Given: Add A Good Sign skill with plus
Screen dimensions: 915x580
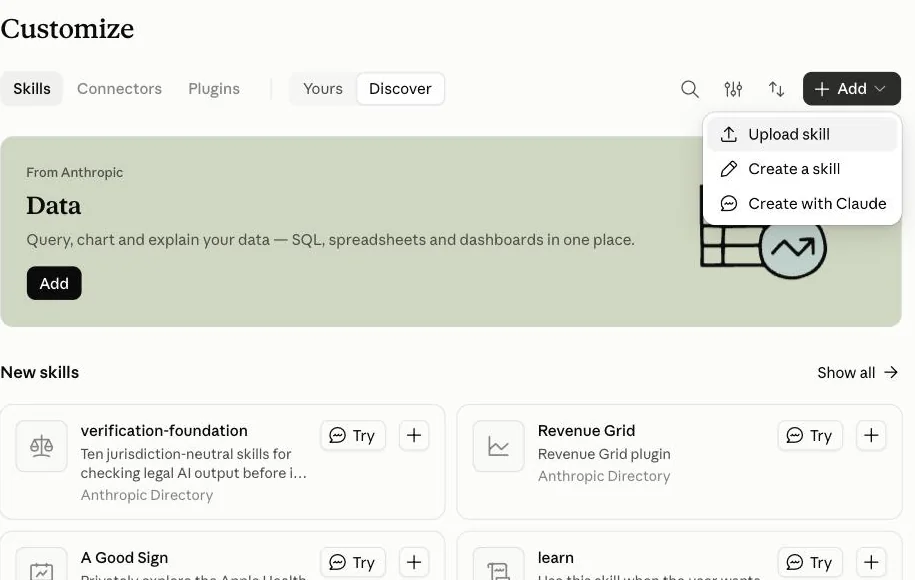Looking at the screenshot, I should 414,562.
